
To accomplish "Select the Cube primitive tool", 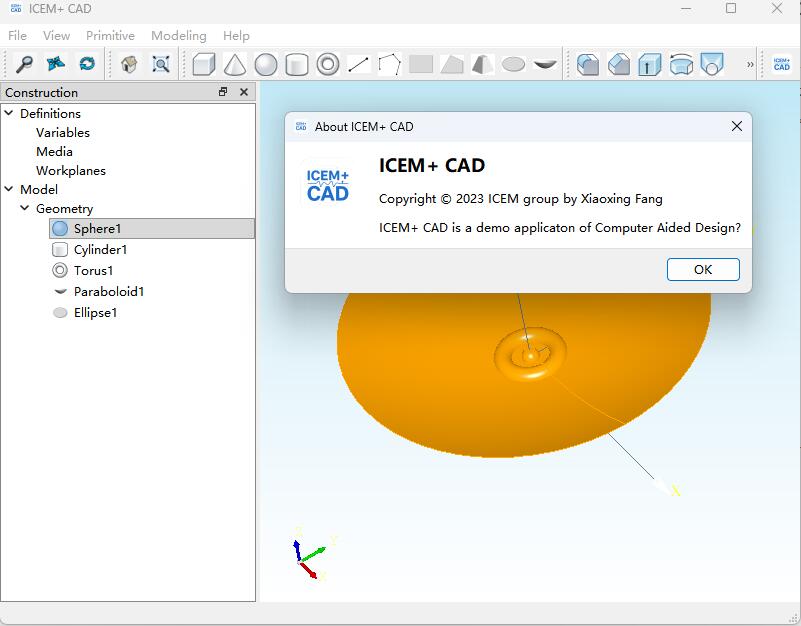I will (202, 63).
